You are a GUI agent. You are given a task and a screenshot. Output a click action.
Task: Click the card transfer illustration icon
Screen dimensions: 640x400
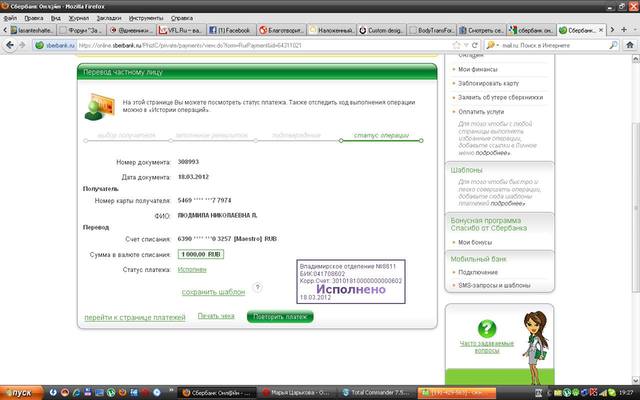[99, 107]
